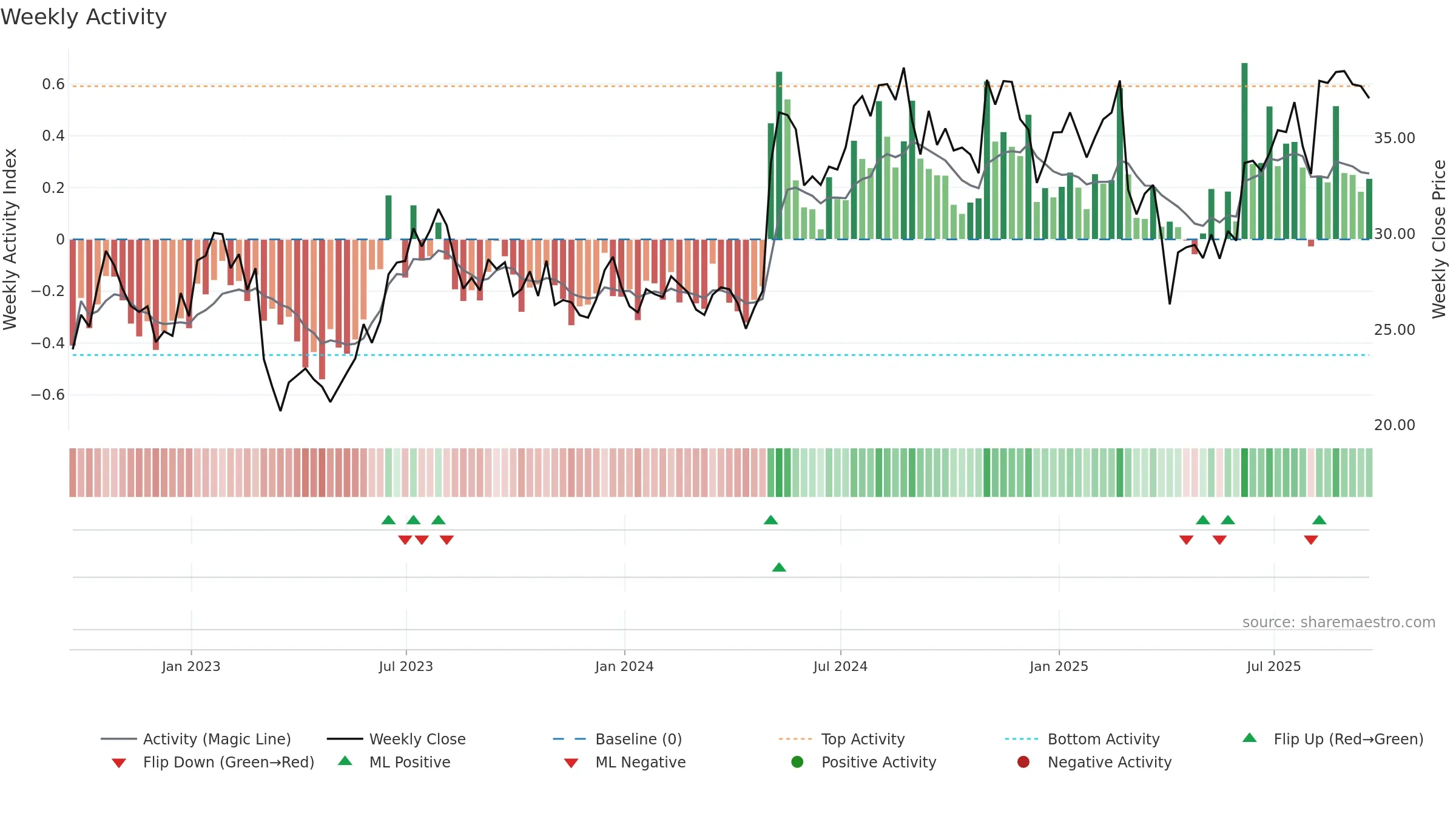Click the Negative Activity legend label
This screenshot has height=819, width=1456.
click(1110, 762)
